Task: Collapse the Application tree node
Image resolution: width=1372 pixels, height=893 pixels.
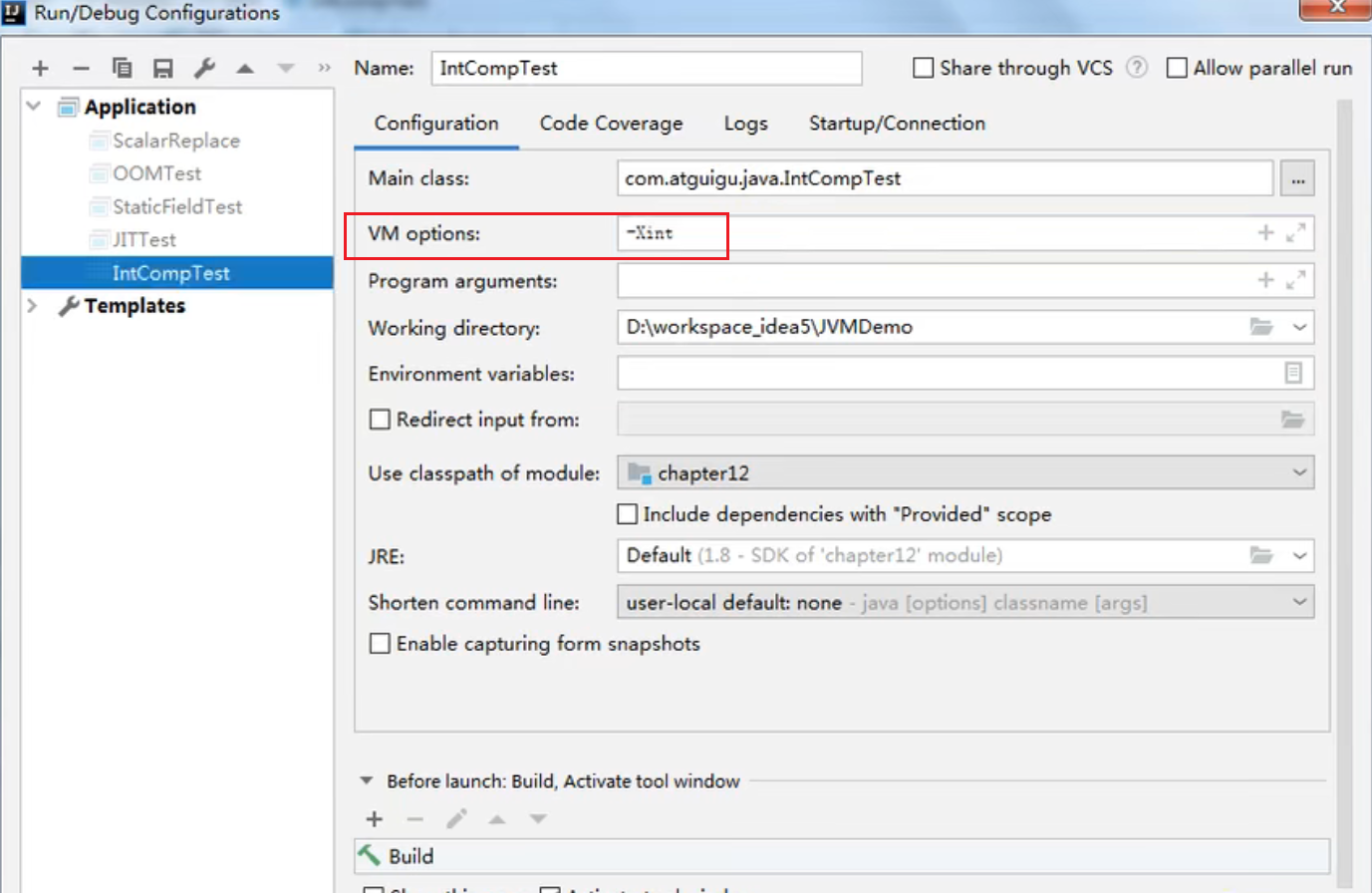Action: tap(34, 106)
